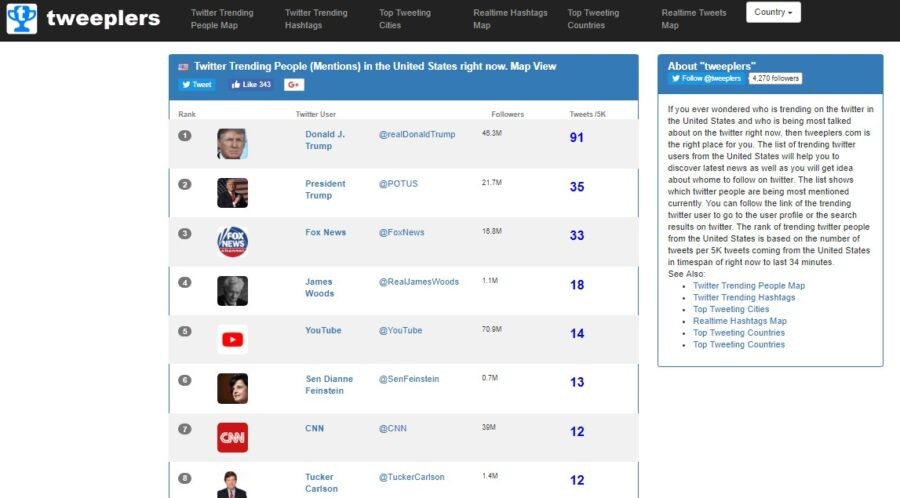The width and height of the screenshot is (900, 498).
Task: Click the tweeplers trophy logo icon
Action: click(22, 18)
